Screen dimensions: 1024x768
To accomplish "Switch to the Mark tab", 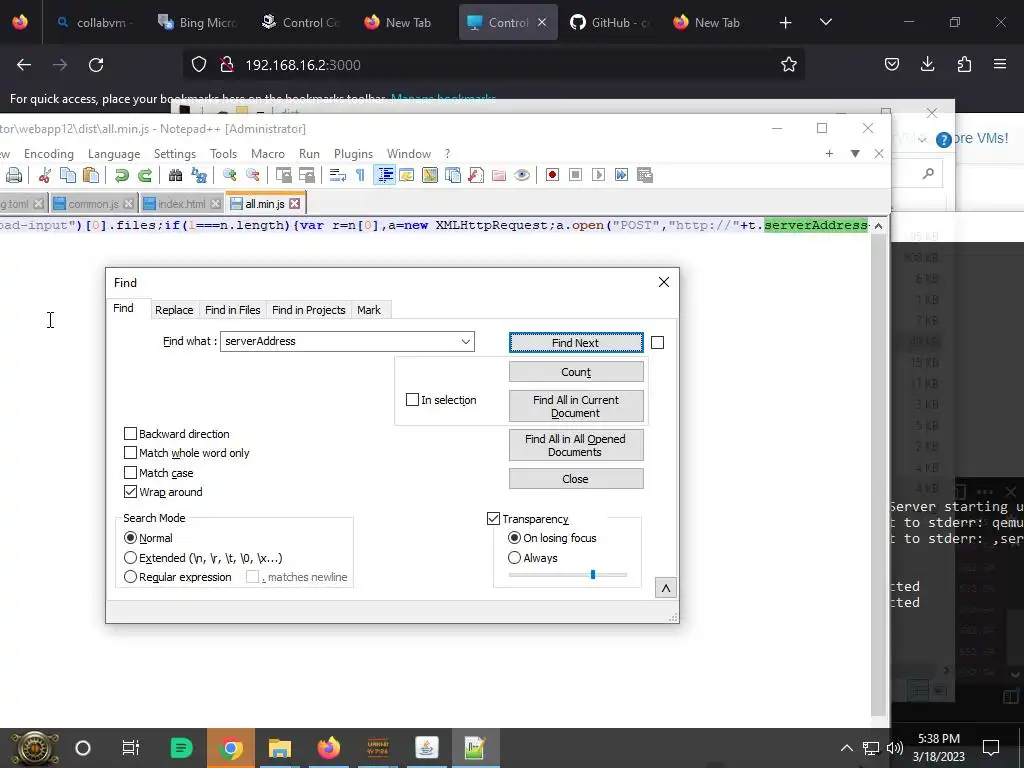I will click(x=368, y=310).
